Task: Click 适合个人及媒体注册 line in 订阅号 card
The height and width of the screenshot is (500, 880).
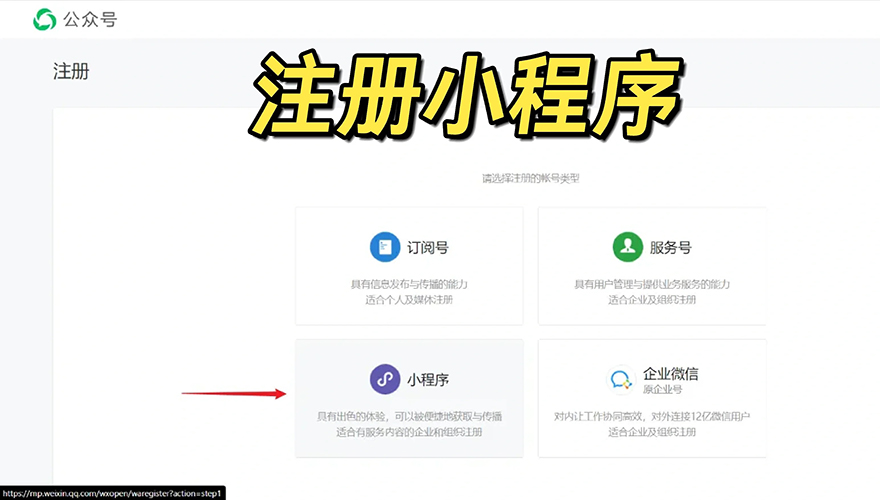Action: pos(409,300)
